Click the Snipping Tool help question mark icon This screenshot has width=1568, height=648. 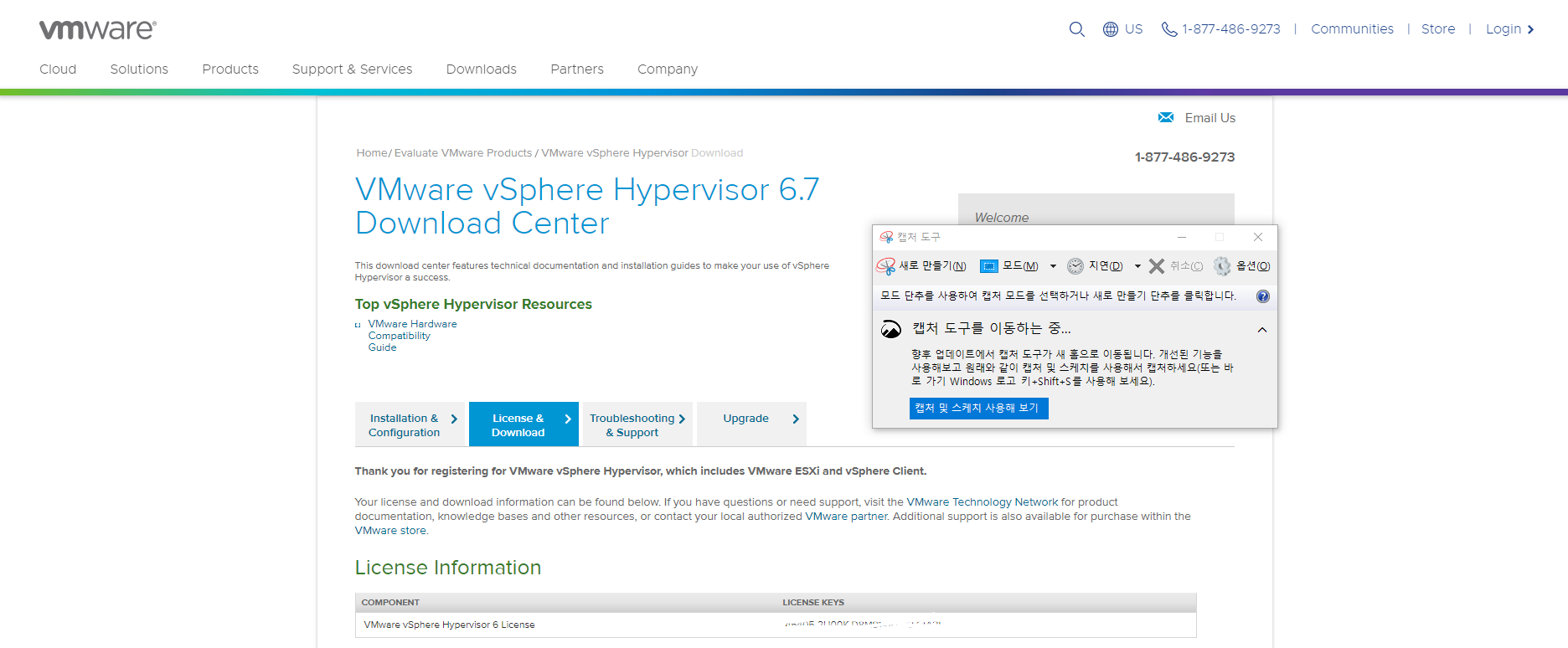coord(1263,296)
